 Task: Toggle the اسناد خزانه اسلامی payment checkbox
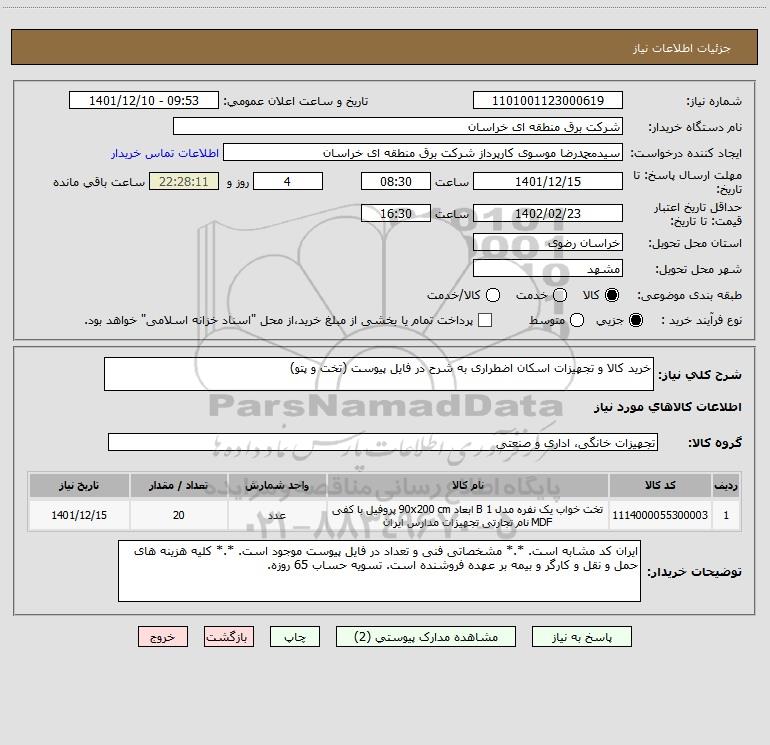485,320
